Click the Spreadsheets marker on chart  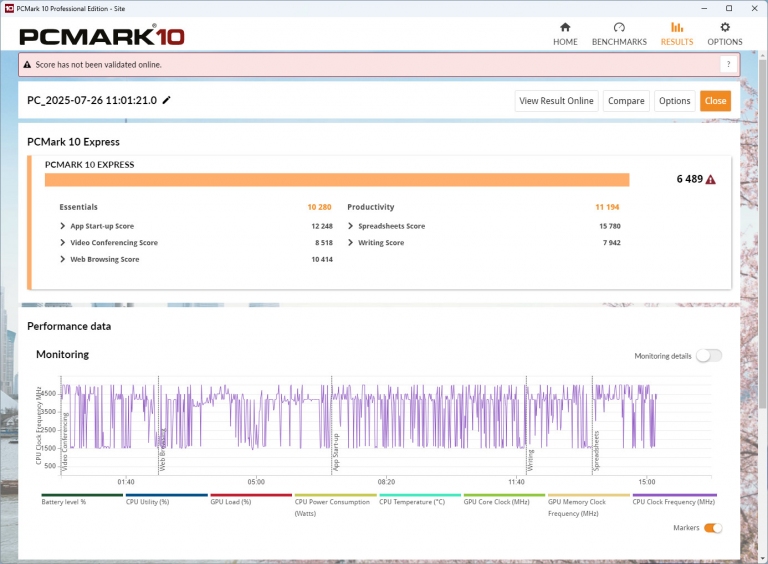pyautogui.click(x=596, y=451)
